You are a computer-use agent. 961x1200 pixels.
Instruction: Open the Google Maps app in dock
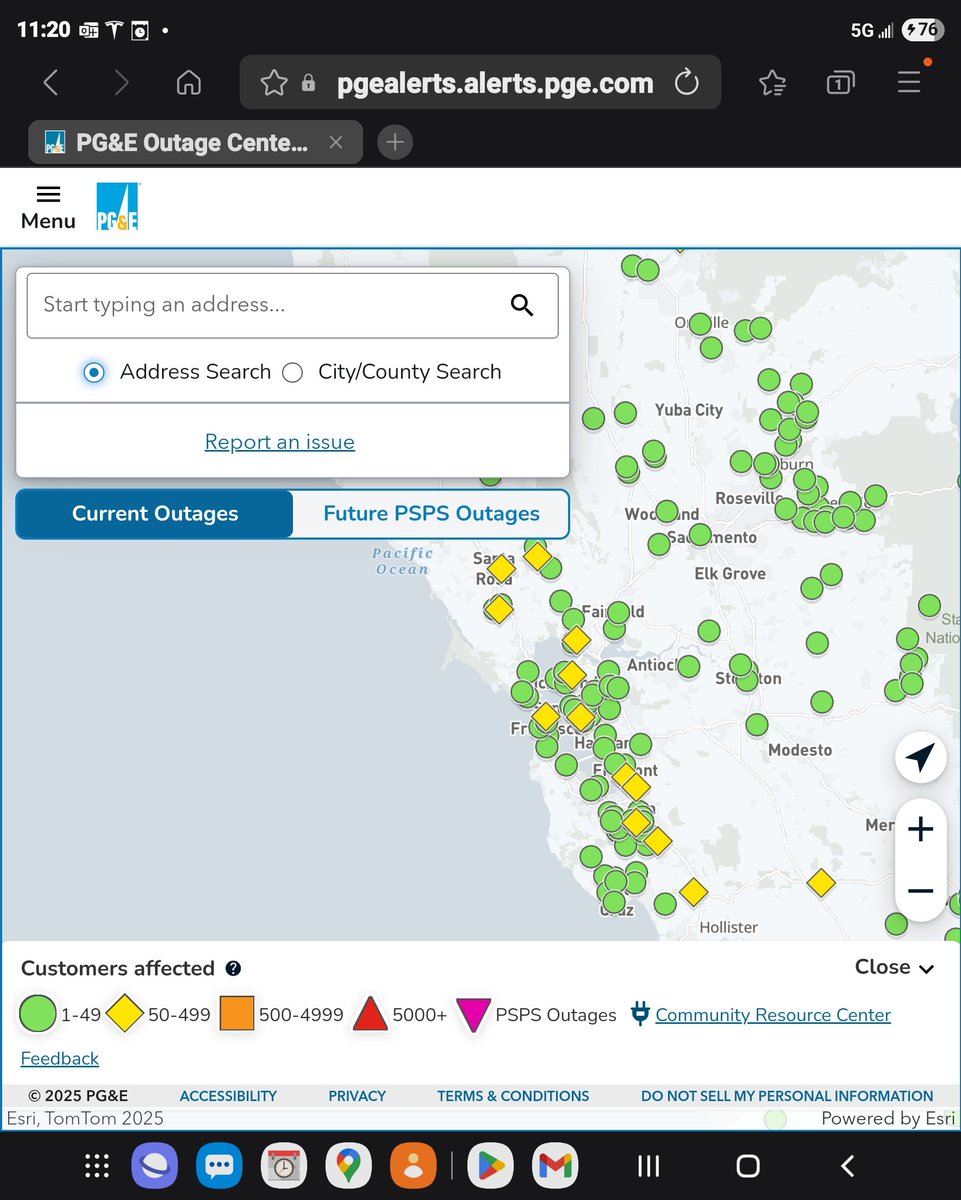[x=348, y=1165]
